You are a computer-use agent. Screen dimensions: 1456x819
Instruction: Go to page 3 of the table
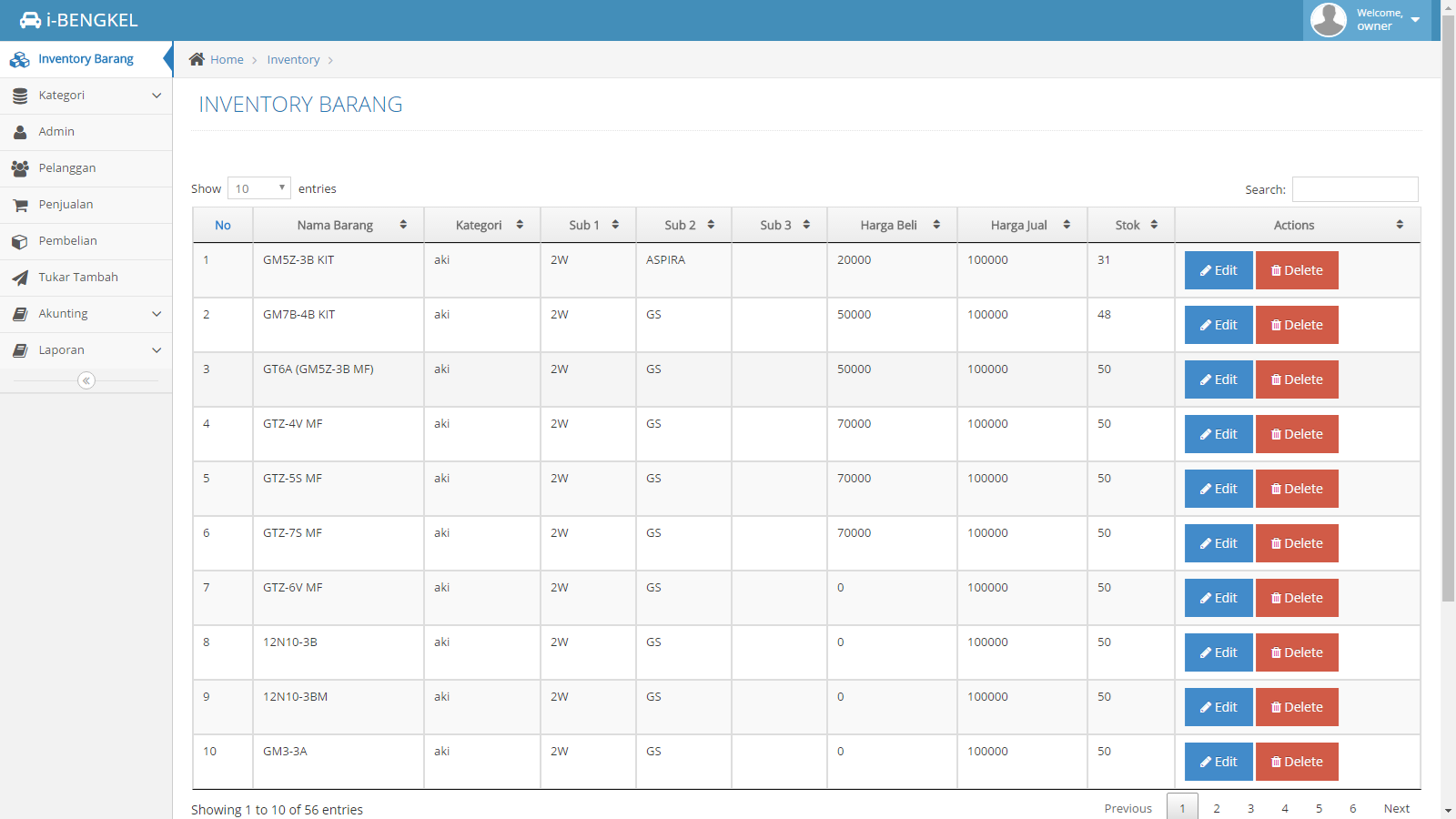coord(1250,808)
